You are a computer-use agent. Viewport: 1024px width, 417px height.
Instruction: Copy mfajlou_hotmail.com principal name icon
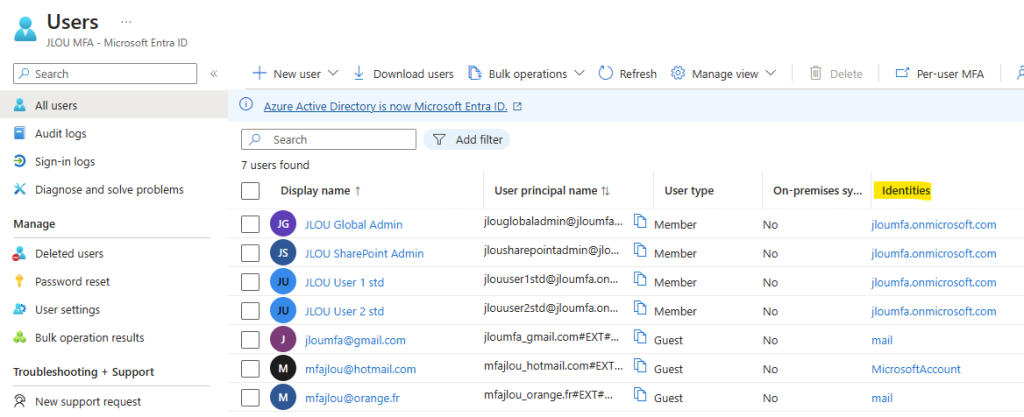pyautogui.click(x=641, y=365)
